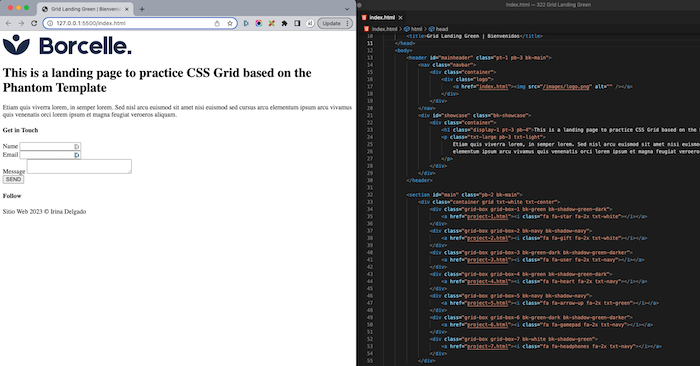The image size is (700, 366).
Task: Click the 'Etiam quis viverra lorem' paragraph
Action: [x=177, y=111]
